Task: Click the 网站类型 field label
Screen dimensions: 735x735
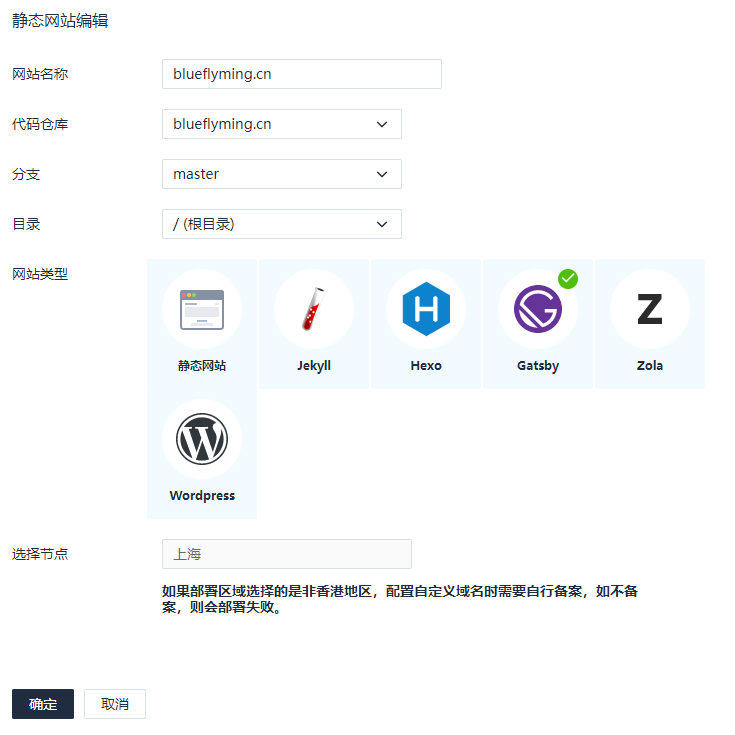Action: 40,274
